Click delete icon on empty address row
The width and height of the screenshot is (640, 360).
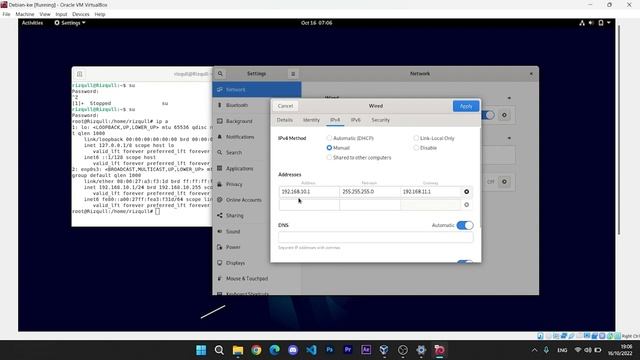point(467,205)
